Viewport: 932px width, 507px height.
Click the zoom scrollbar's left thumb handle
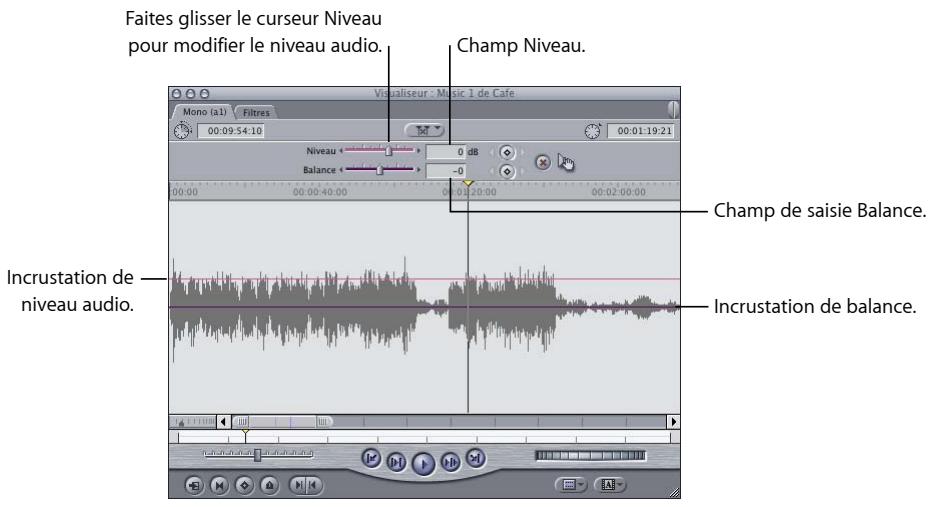tap(243, 422)
